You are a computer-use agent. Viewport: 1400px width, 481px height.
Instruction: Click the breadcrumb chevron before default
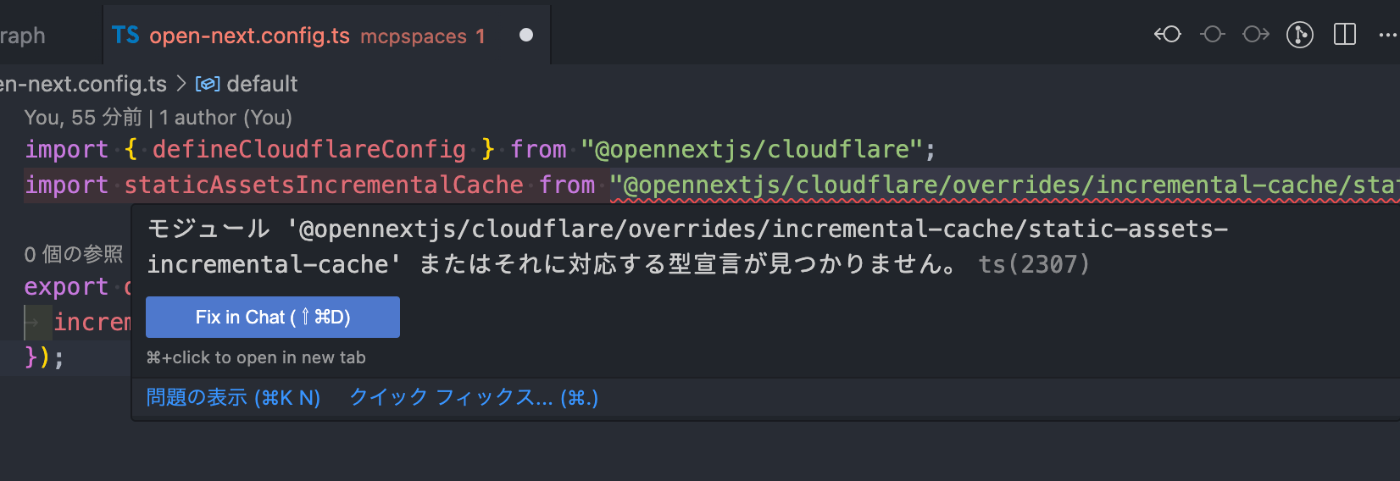pyautogui.click(x=182, y=84)
